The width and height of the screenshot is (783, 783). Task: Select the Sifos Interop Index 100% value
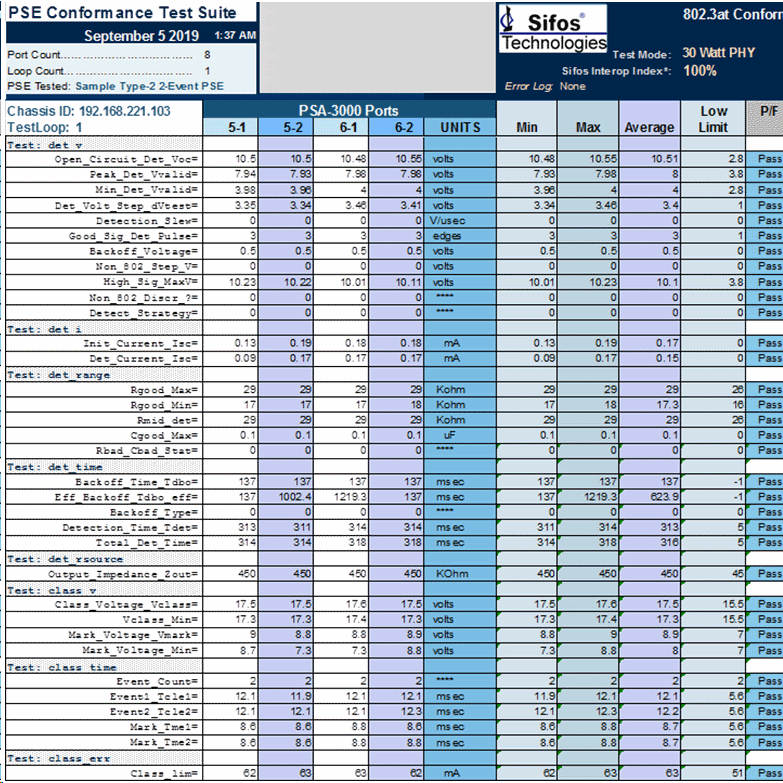[700, 71]
